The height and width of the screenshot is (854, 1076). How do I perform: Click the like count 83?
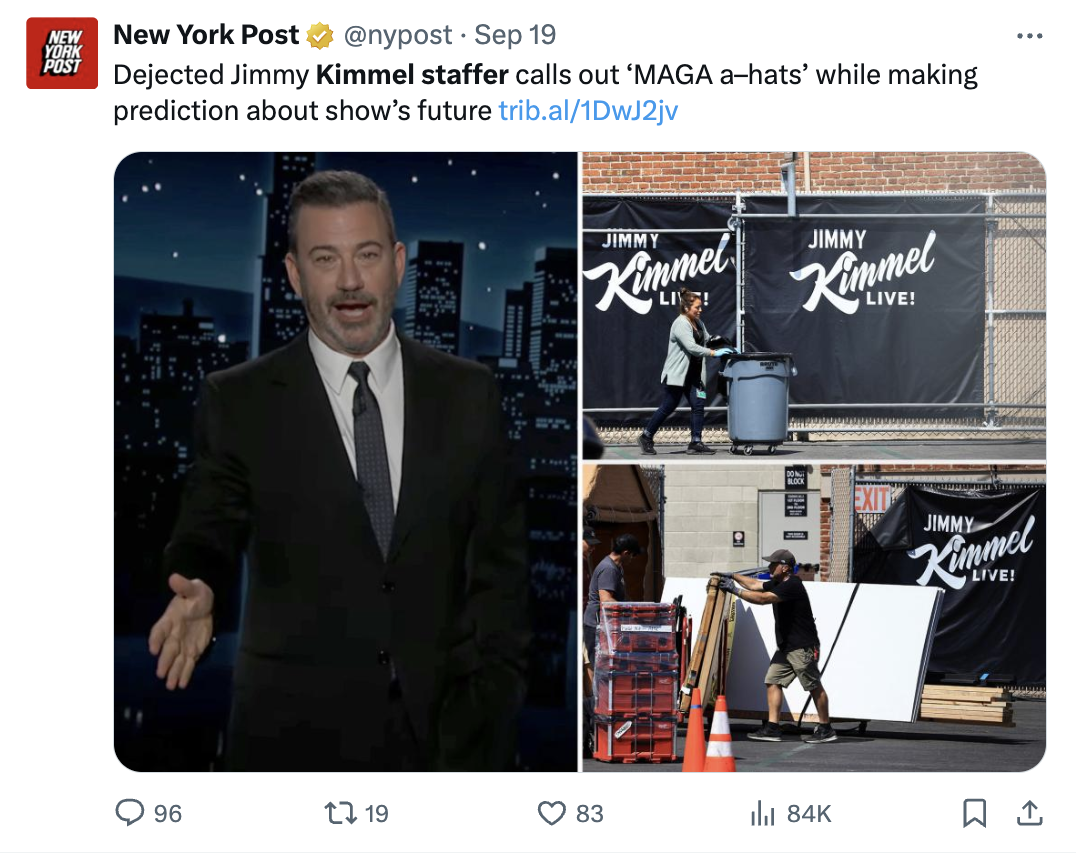point(589,814)
